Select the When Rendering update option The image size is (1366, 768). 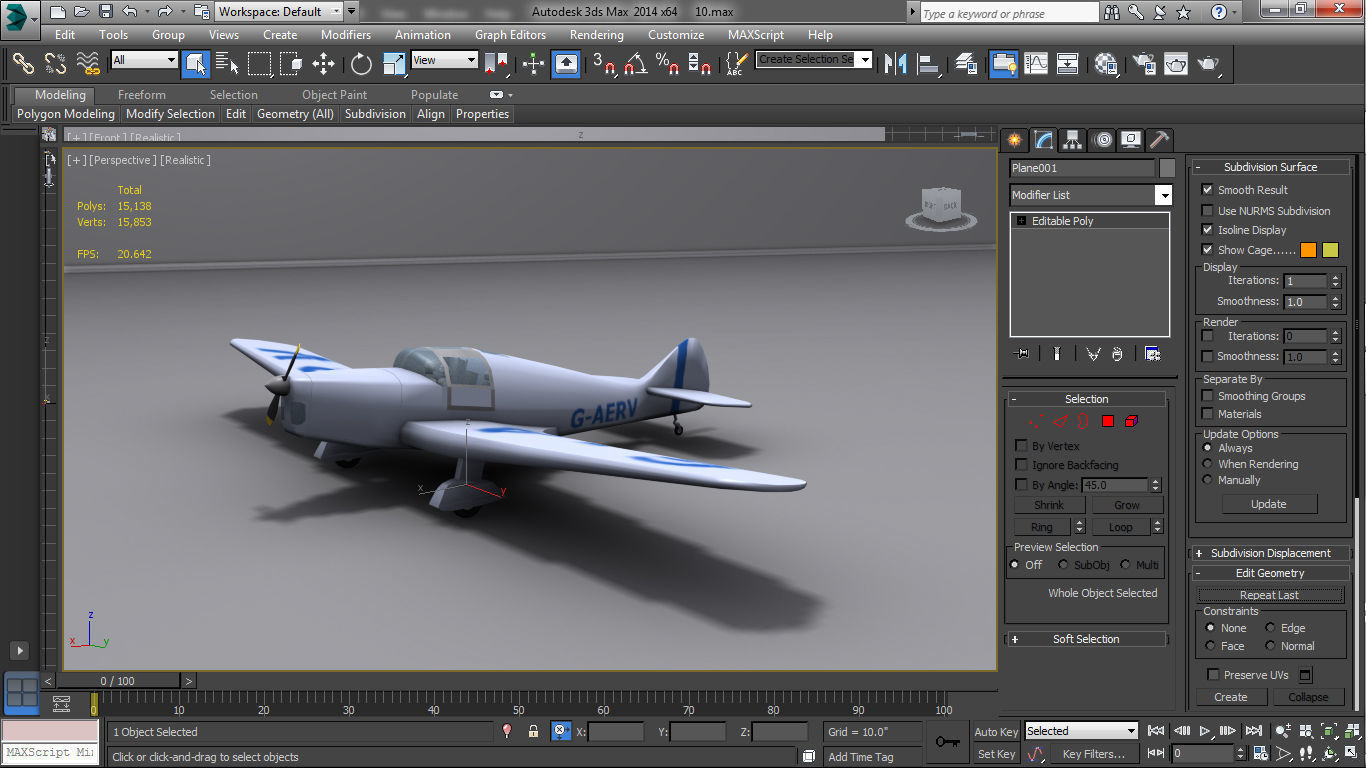pos(1208,464)
